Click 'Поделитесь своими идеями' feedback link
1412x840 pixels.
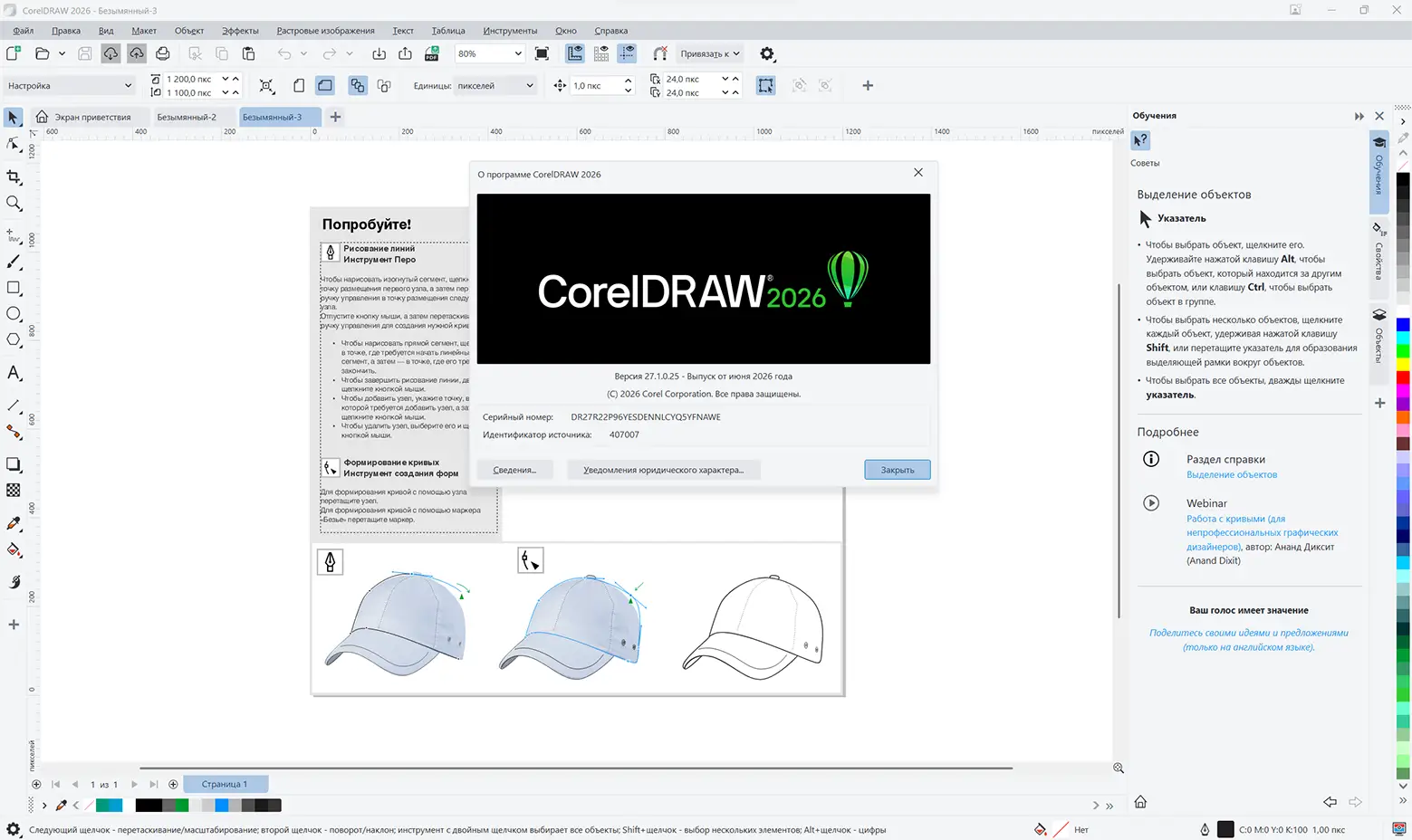click(1249, 640)
